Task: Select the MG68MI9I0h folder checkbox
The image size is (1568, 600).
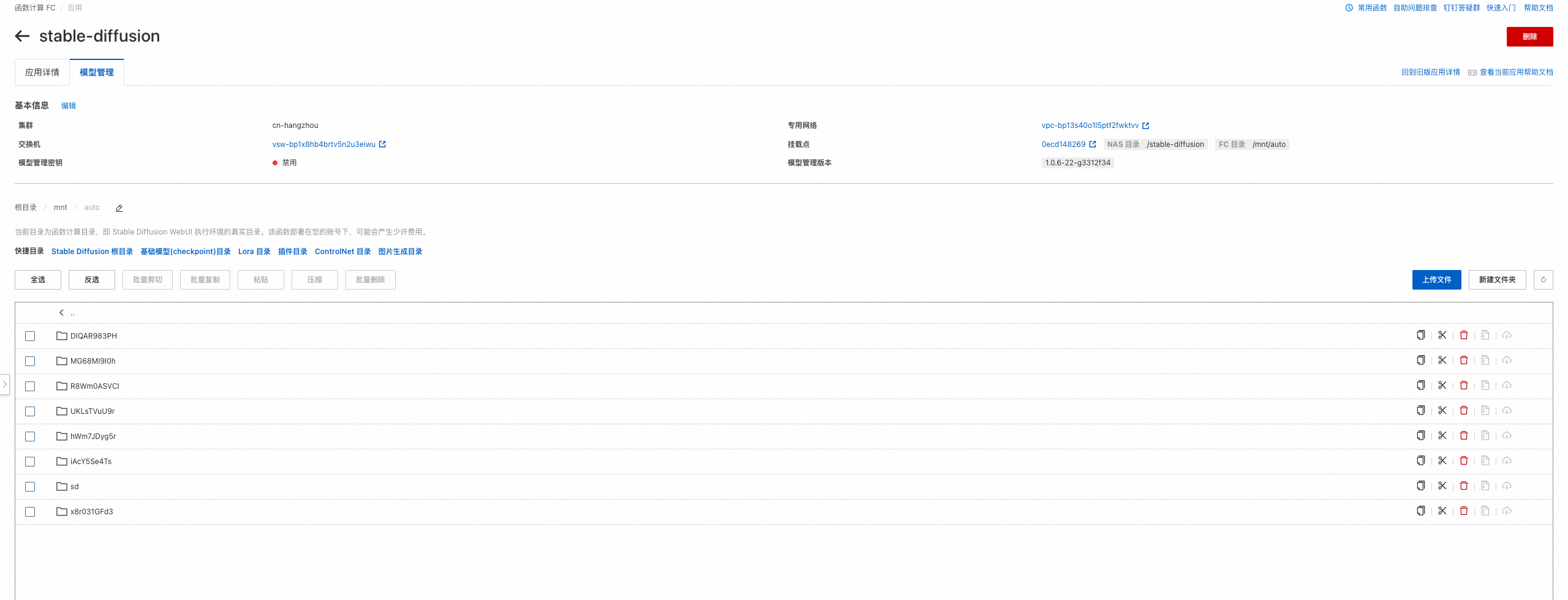Action: tap(30, 361)
